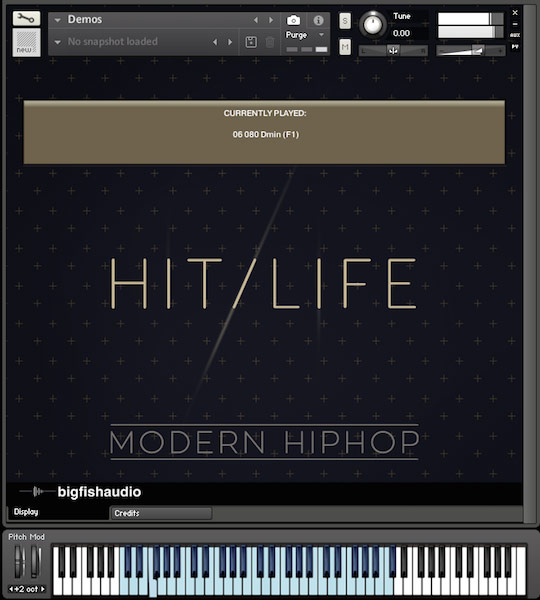Viewport: 540px width, 600px height.
Task: Click the 'new' instrument icon
Action: click(x=26, y=42)
